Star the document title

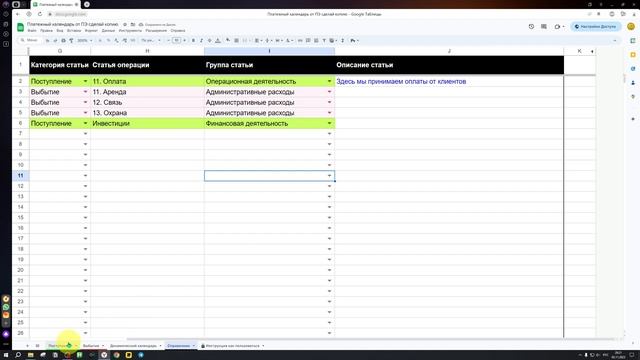(125, 24)
